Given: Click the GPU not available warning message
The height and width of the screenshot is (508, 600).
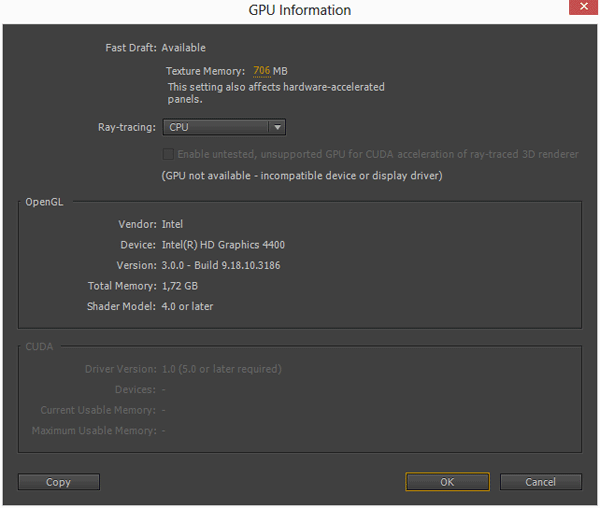Looking at the screenshot, I should coord(301,175).
